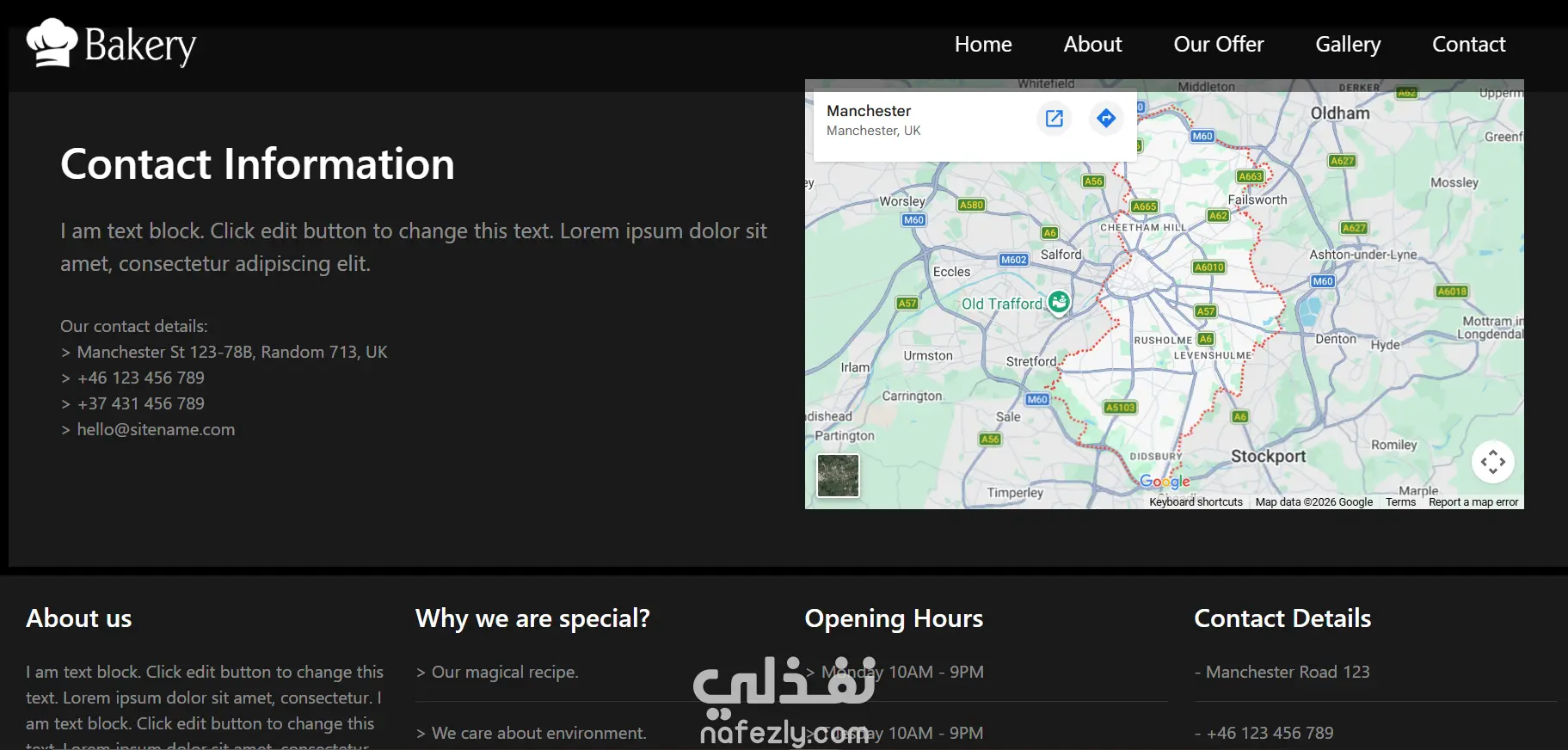Click the Manchester place title in map card
The height and width of the screenshot is (750, 1568).
869,111
